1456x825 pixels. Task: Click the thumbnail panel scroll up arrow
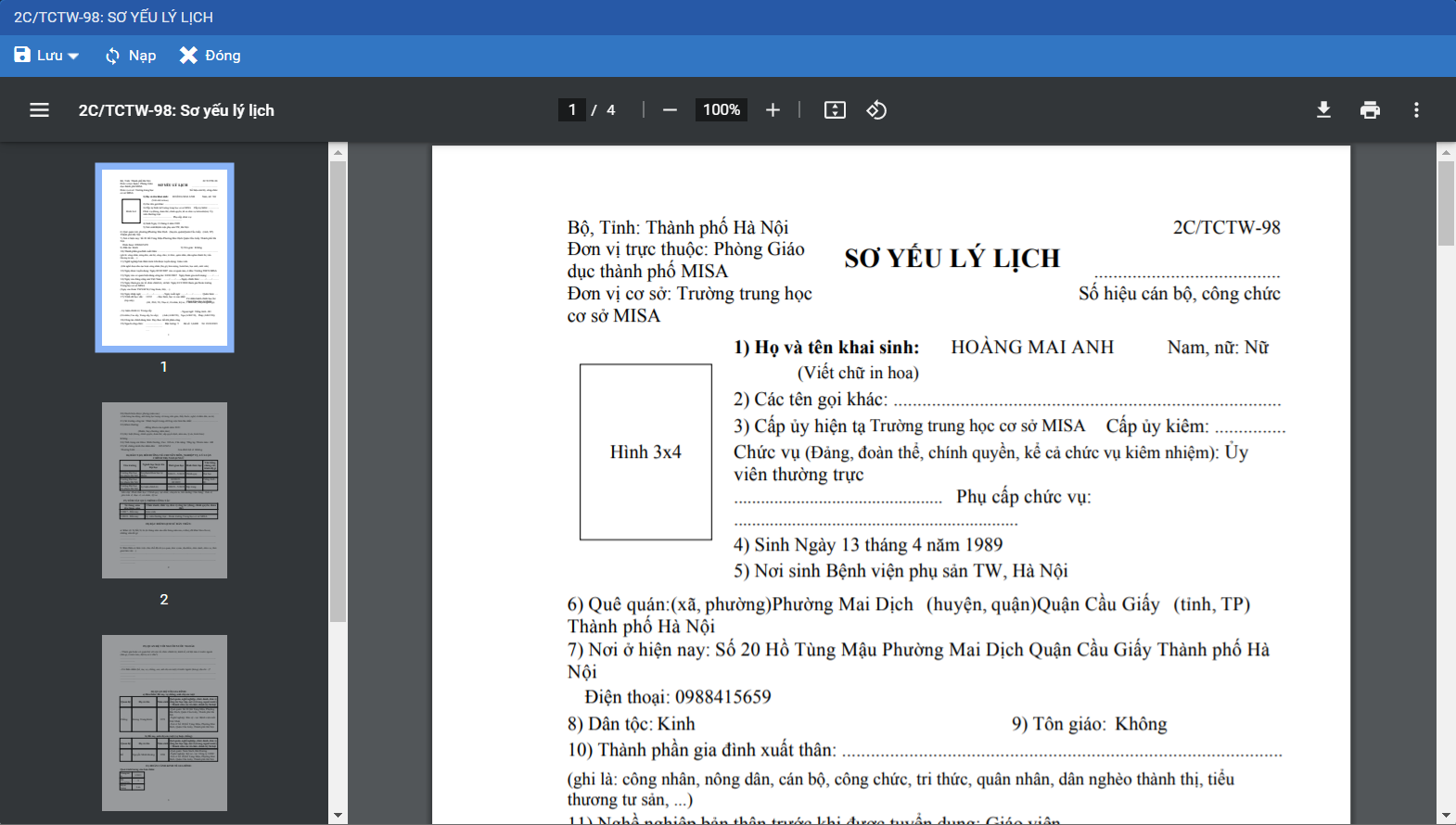coord(338,152)
